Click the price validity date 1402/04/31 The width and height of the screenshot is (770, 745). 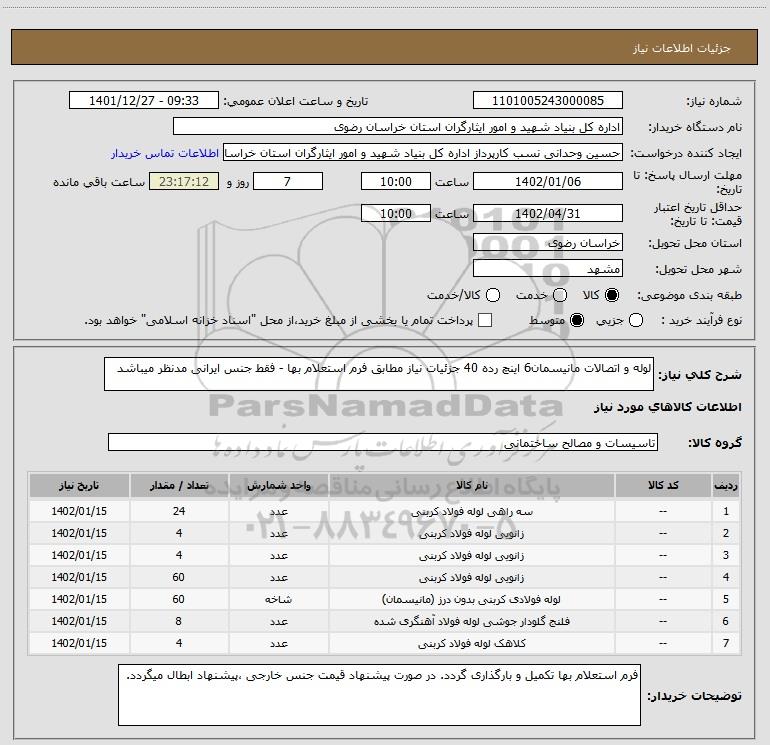(x=548, y=213)
